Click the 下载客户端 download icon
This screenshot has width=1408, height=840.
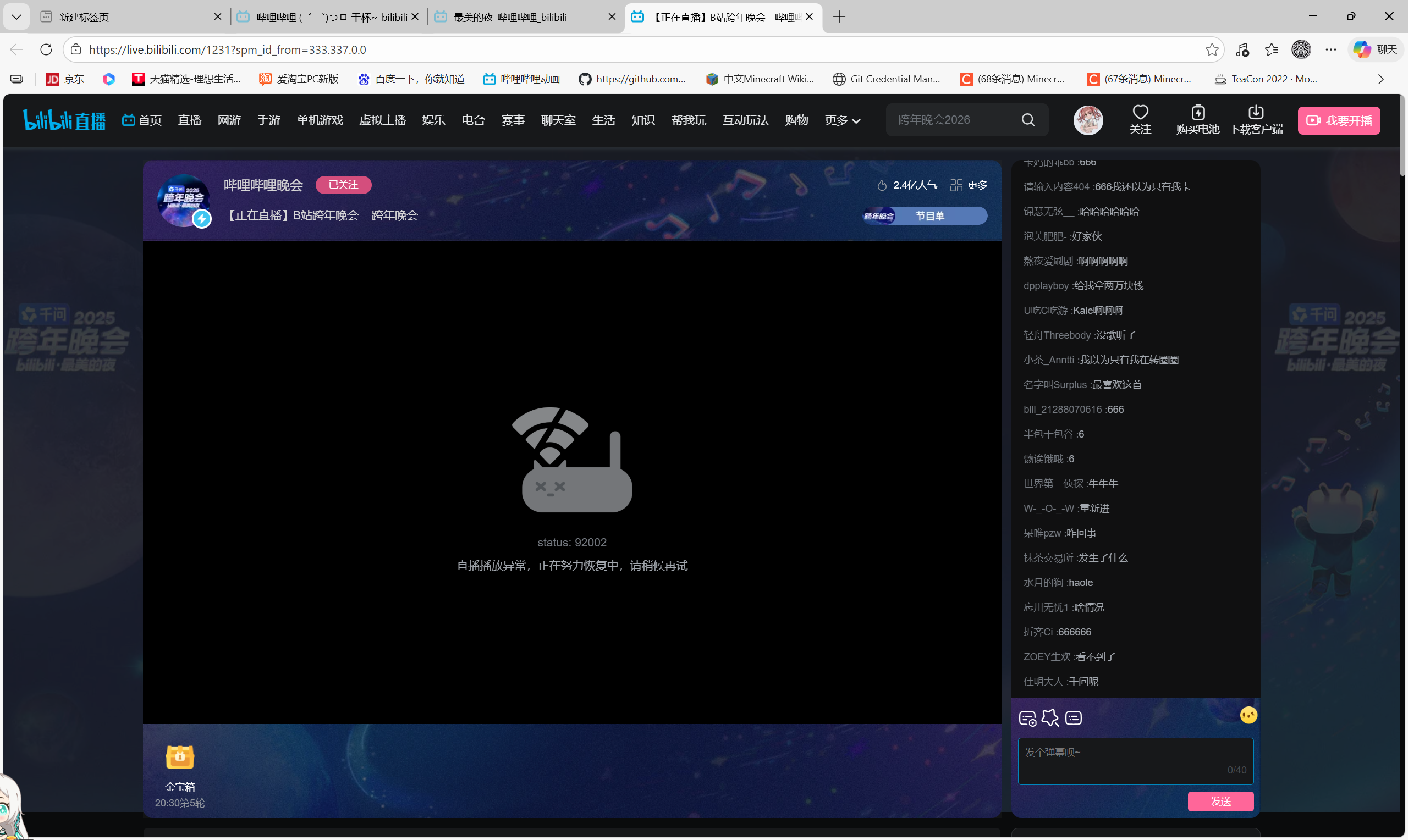[x=1255, y=113]
